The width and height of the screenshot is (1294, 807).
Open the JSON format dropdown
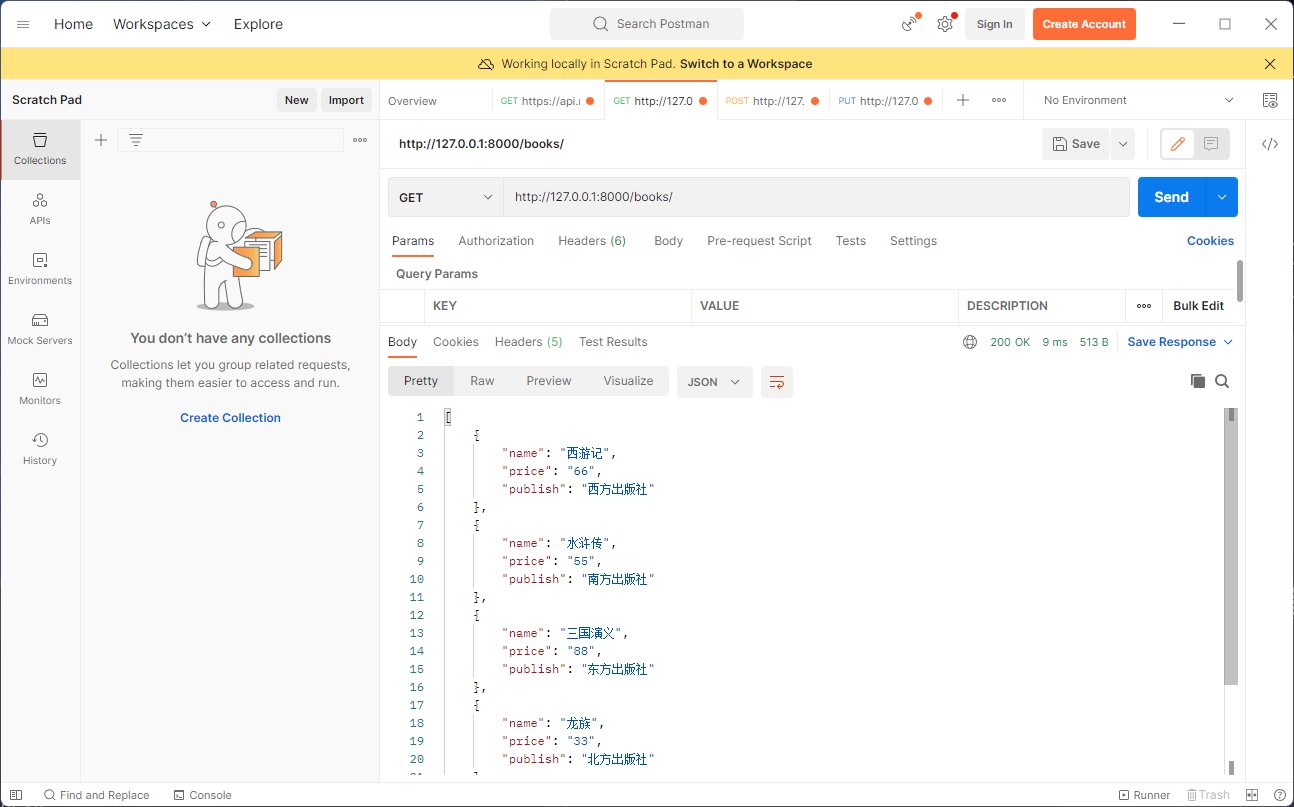(715, 382)
